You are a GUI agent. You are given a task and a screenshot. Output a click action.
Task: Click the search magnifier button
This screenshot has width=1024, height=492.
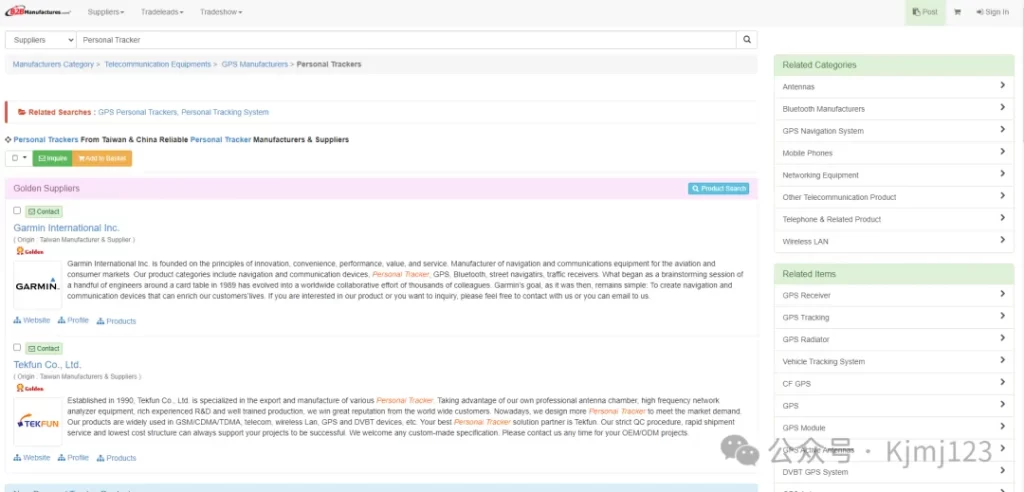click(747, 40)
